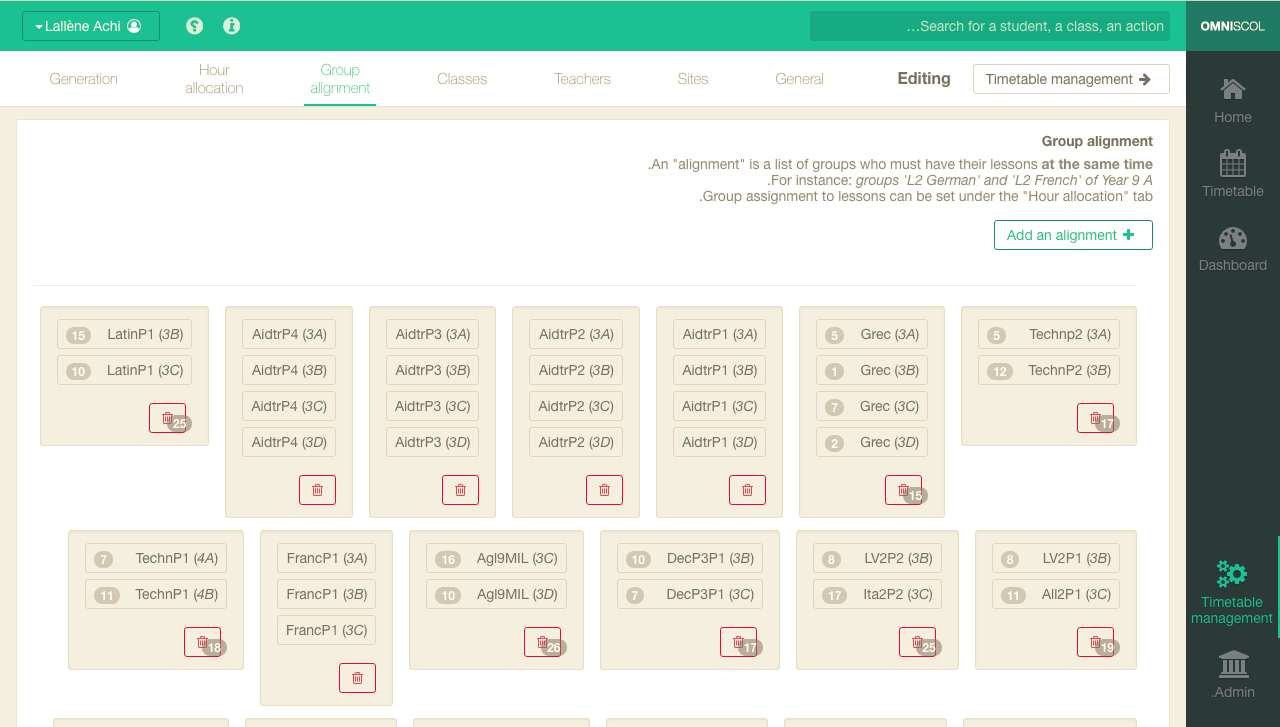Click the globe icon in top bar
This screenshot has width=1280, height=727.
pyautogui.click(x=195, y=26)
